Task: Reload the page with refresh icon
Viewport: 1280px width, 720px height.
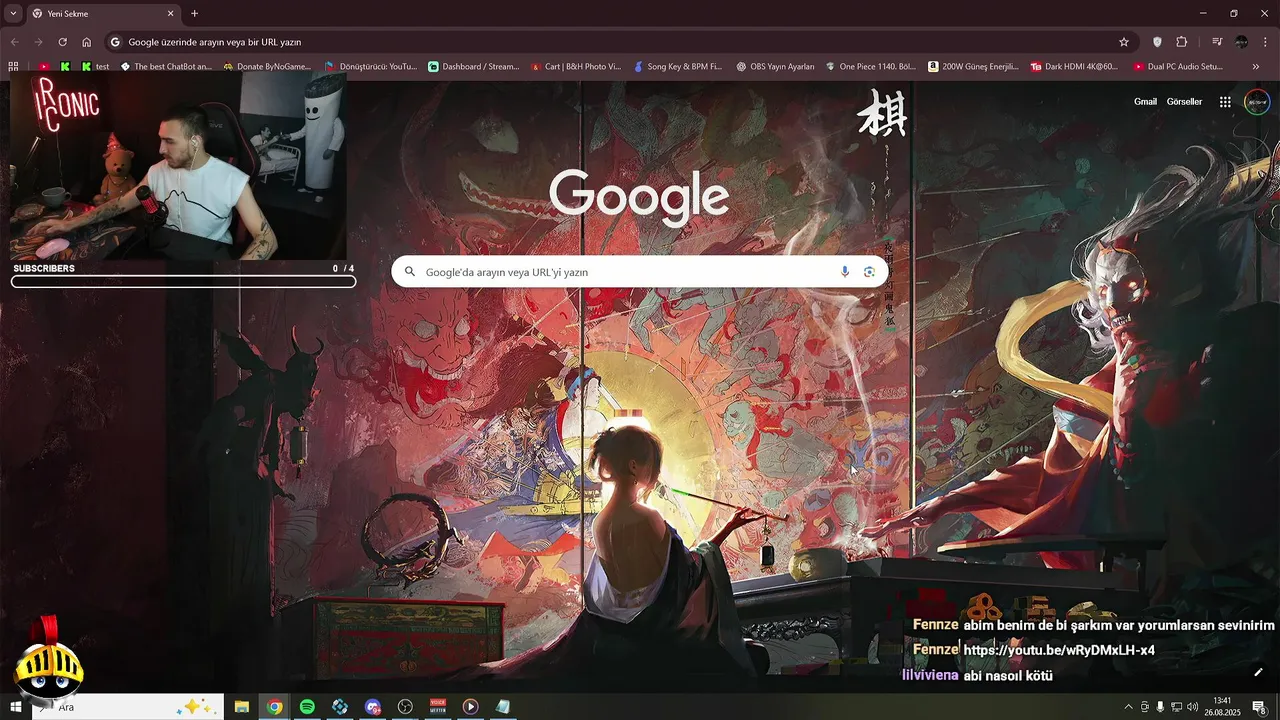Action: coord(62,42)
